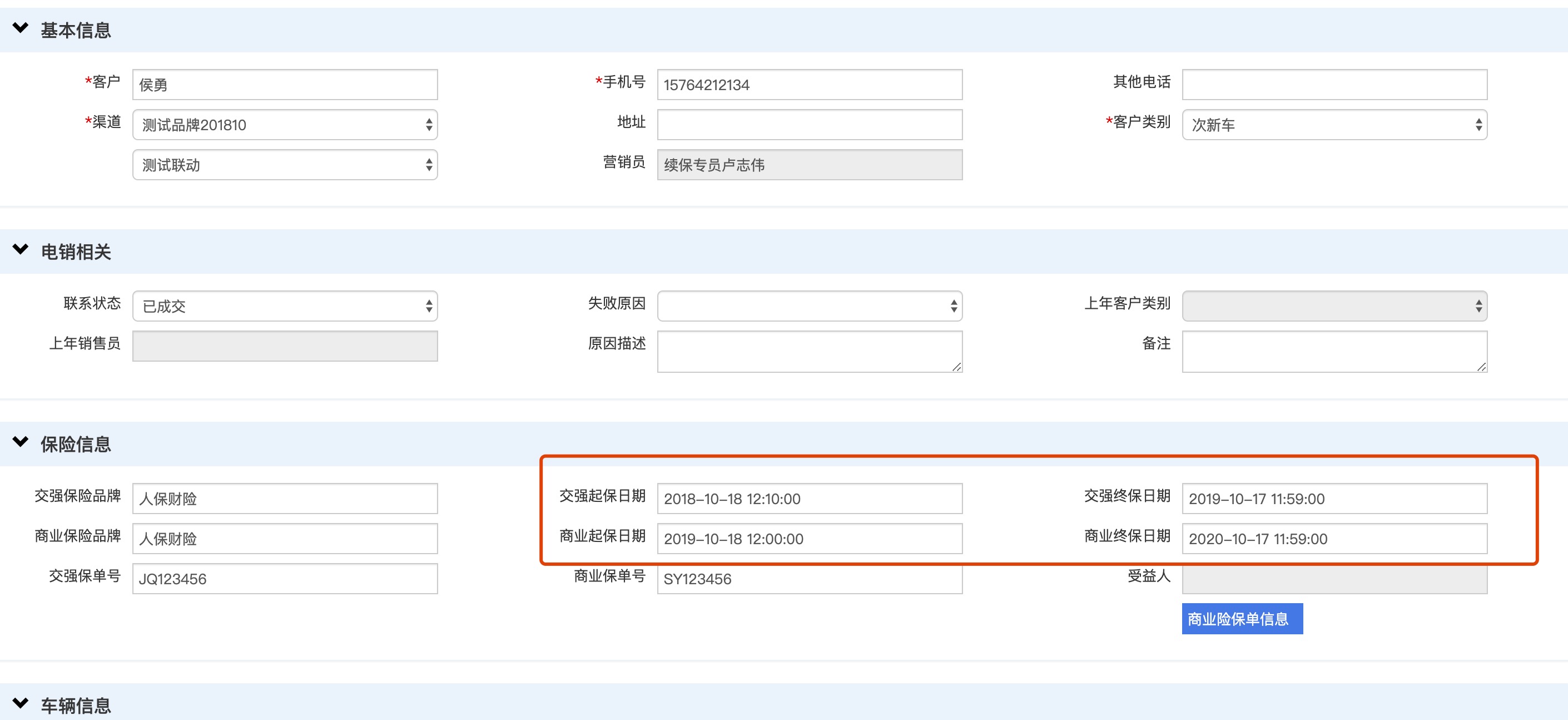1568x720 pixels.
Task: Open the 渠道 dropdown showing 测试品牌201810
Action: click(x=285, y=125)
